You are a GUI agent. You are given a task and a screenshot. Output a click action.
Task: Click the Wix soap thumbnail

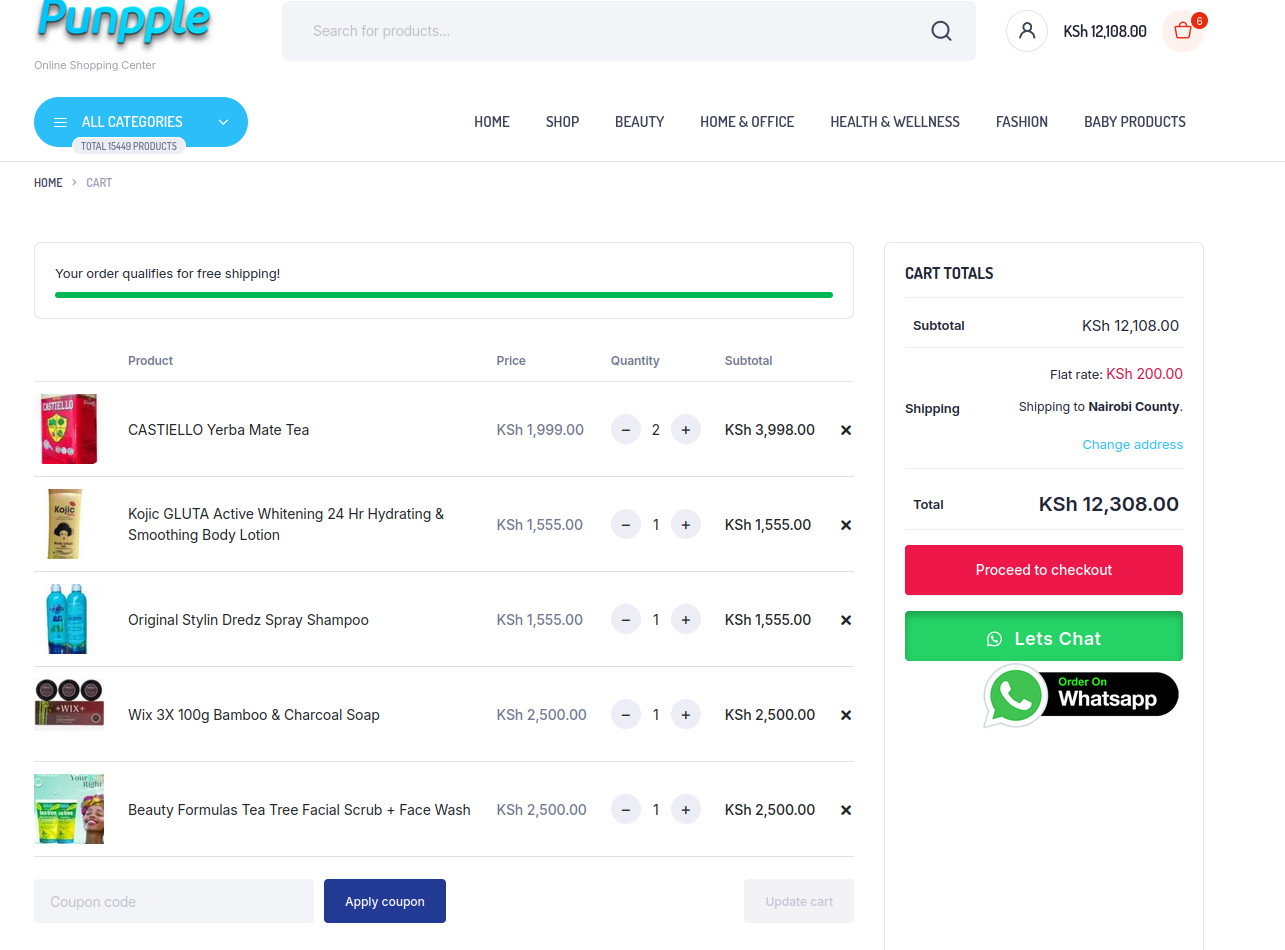pyautogui.click(x=69, y=703)
